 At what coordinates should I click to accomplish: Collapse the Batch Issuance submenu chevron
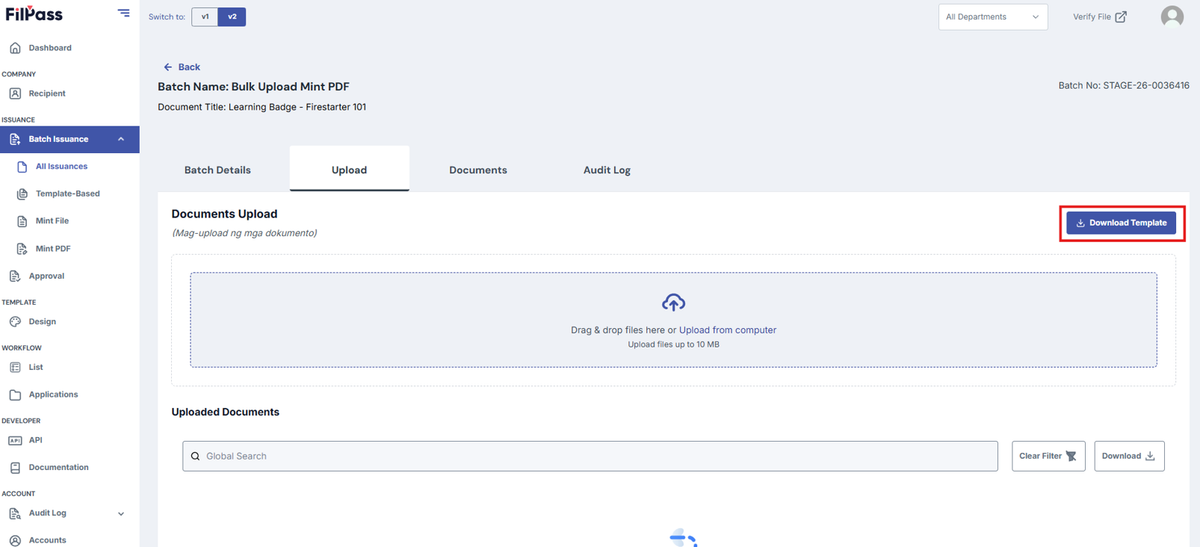[x=121, y=139]
